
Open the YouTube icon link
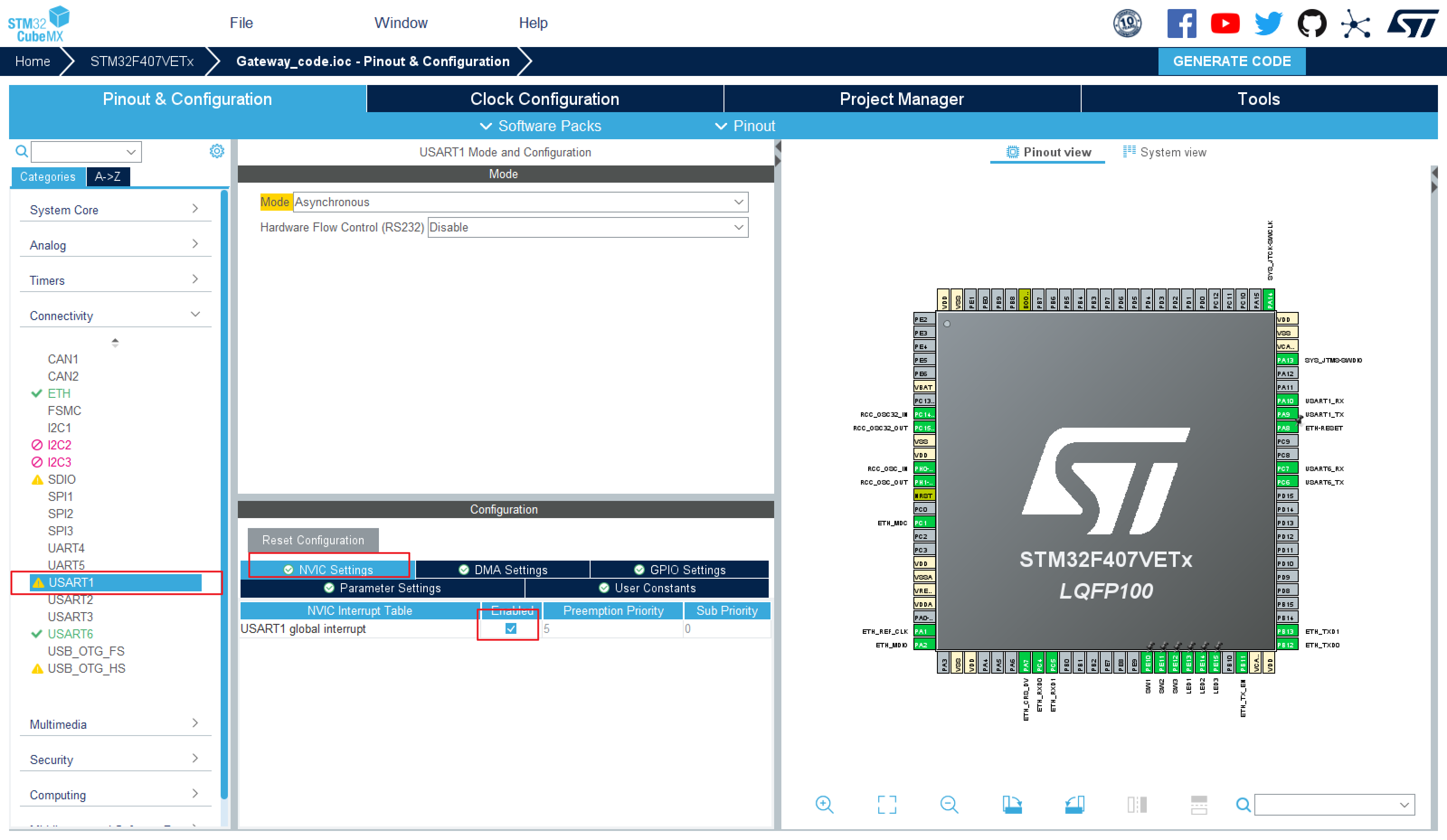click(1225, 24)
